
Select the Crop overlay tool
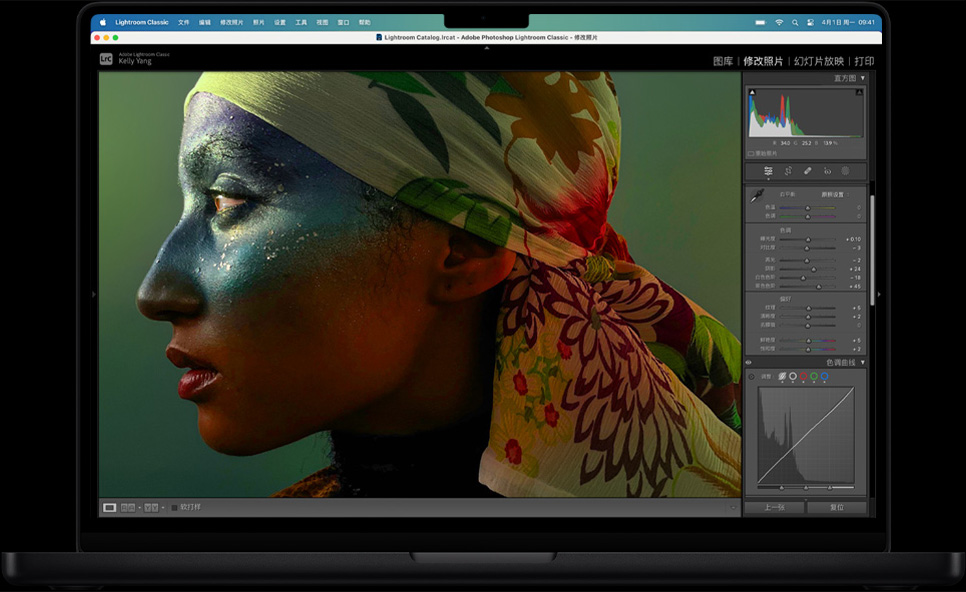click(788, 171)
